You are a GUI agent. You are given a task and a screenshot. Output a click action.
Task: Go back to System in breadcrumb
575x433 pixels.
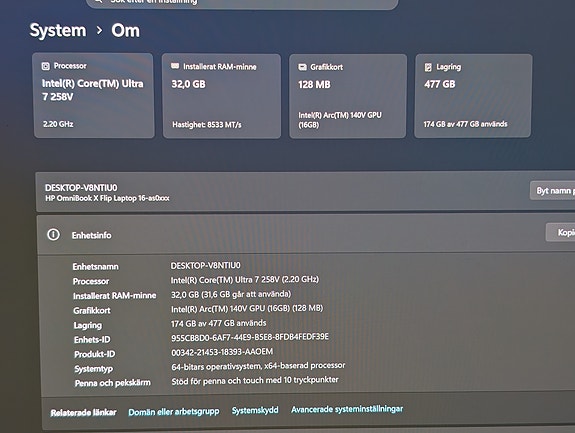58,30
